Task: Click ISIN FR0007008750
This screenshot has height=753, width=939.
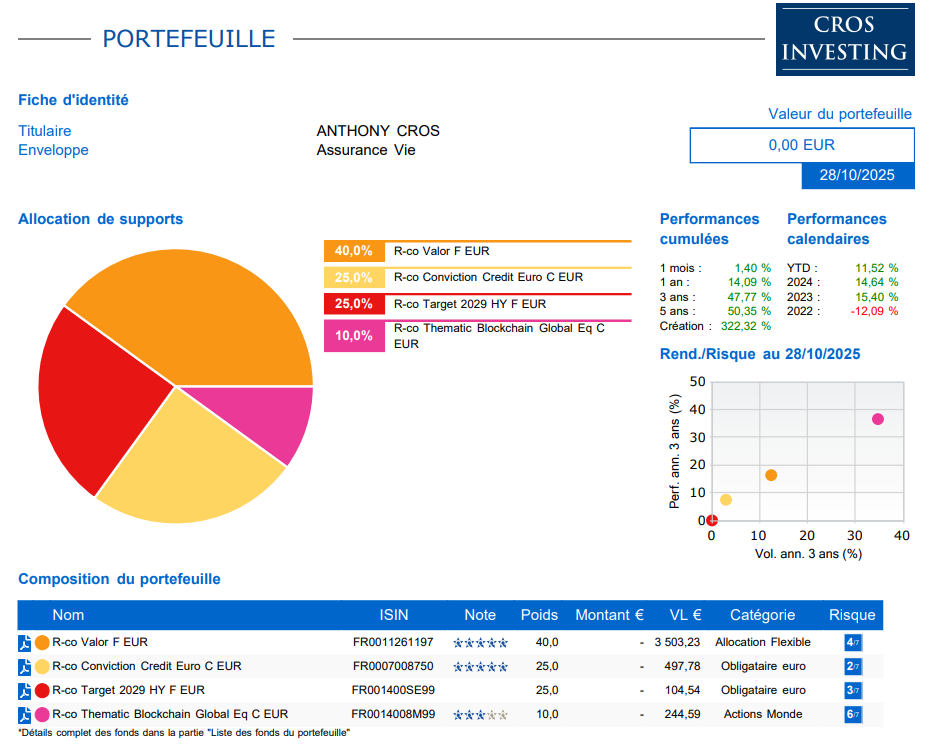Action: point(393,666)
